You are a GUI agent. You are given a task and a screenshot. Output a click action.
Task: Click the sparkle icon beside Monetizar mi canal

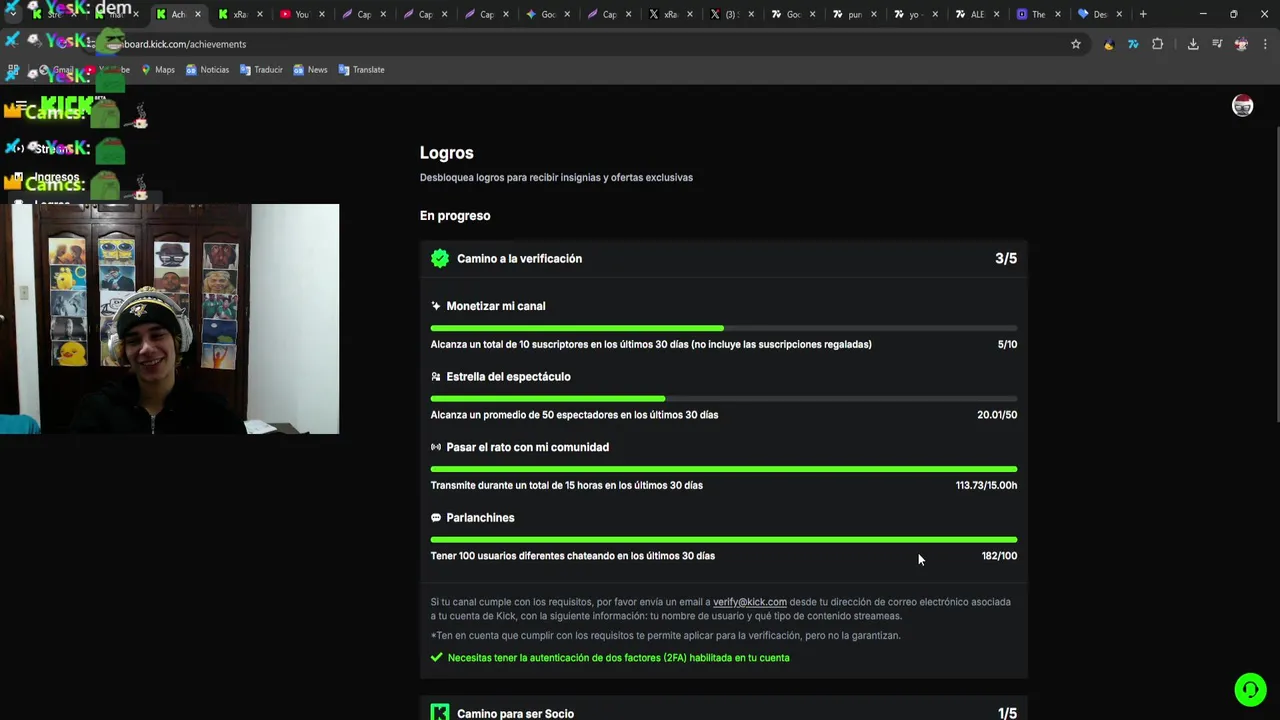436,306
